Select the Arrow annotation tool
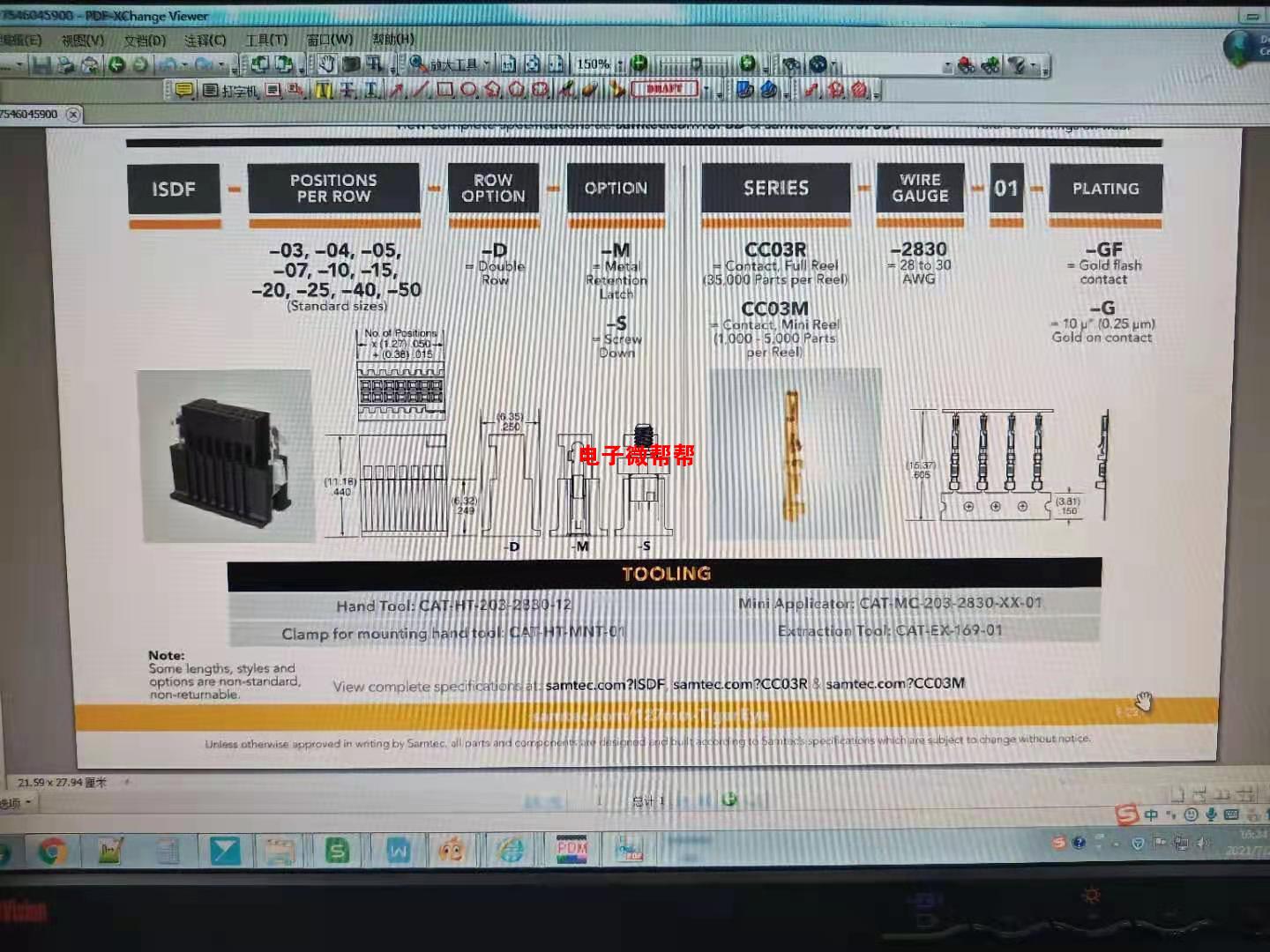 (397, 90)
